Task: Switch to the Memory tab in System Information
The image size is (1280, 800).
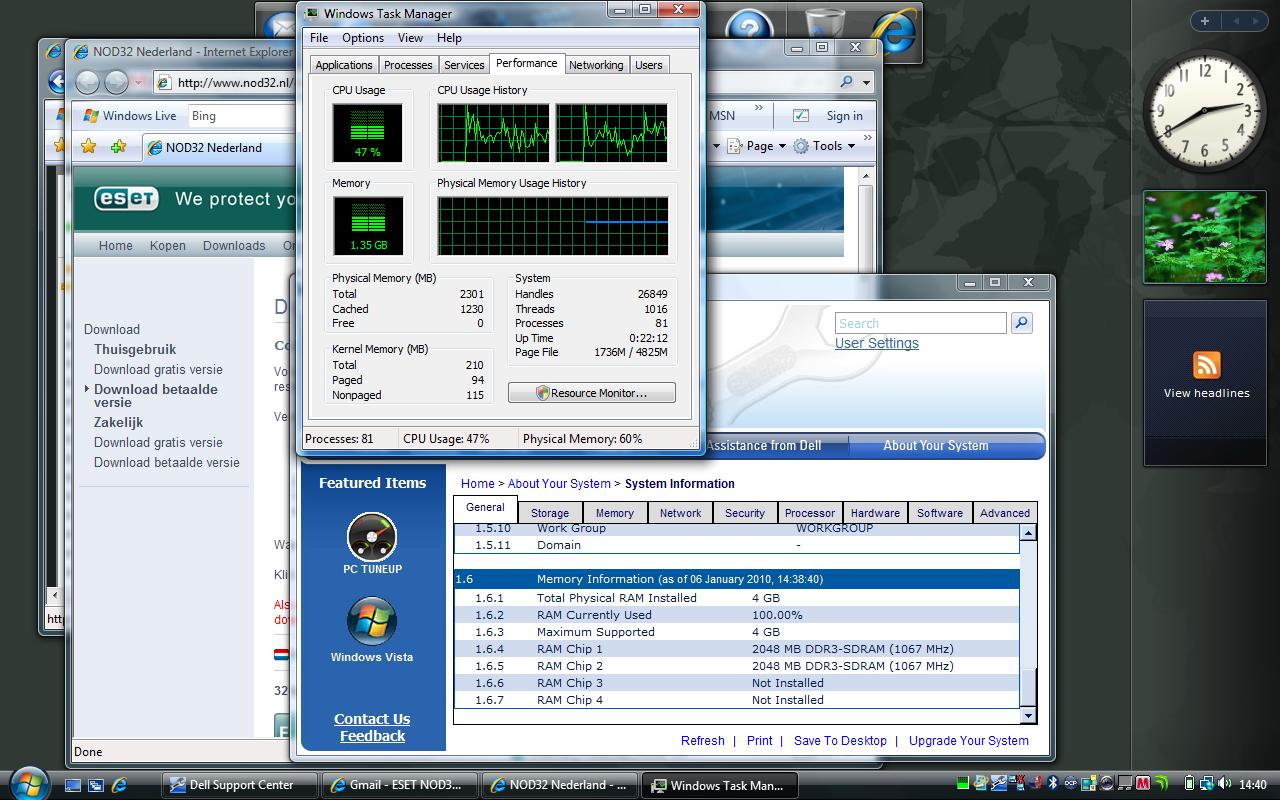Action: click(615, 513)
